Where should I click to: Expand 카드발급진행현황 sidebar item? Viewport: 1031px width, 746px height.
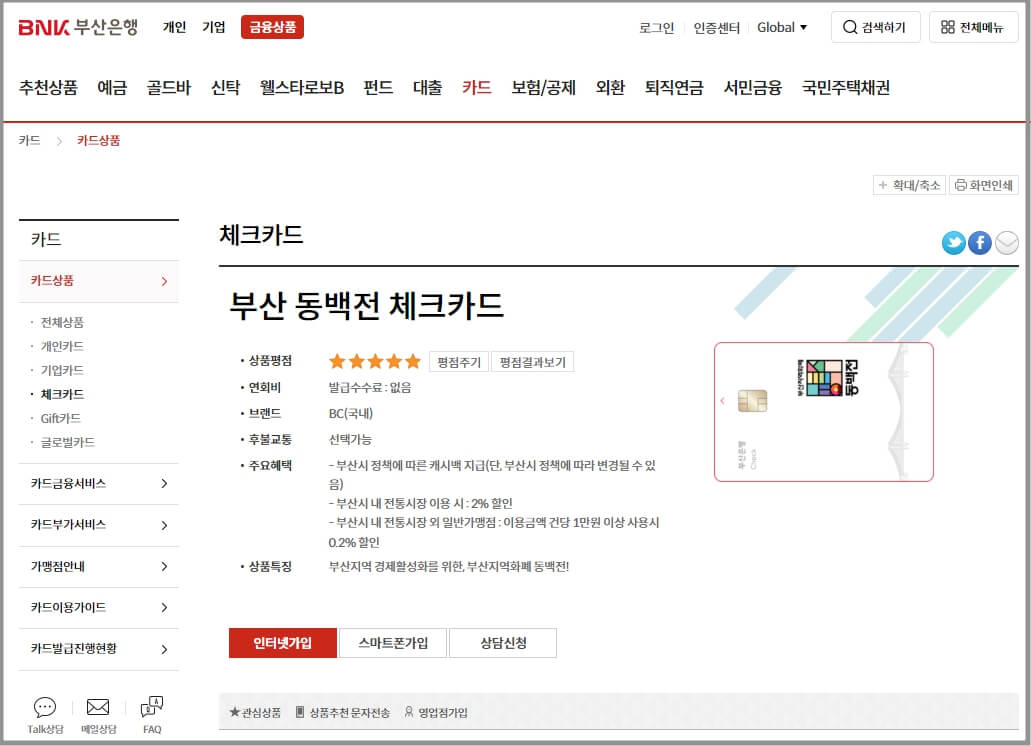99,649
